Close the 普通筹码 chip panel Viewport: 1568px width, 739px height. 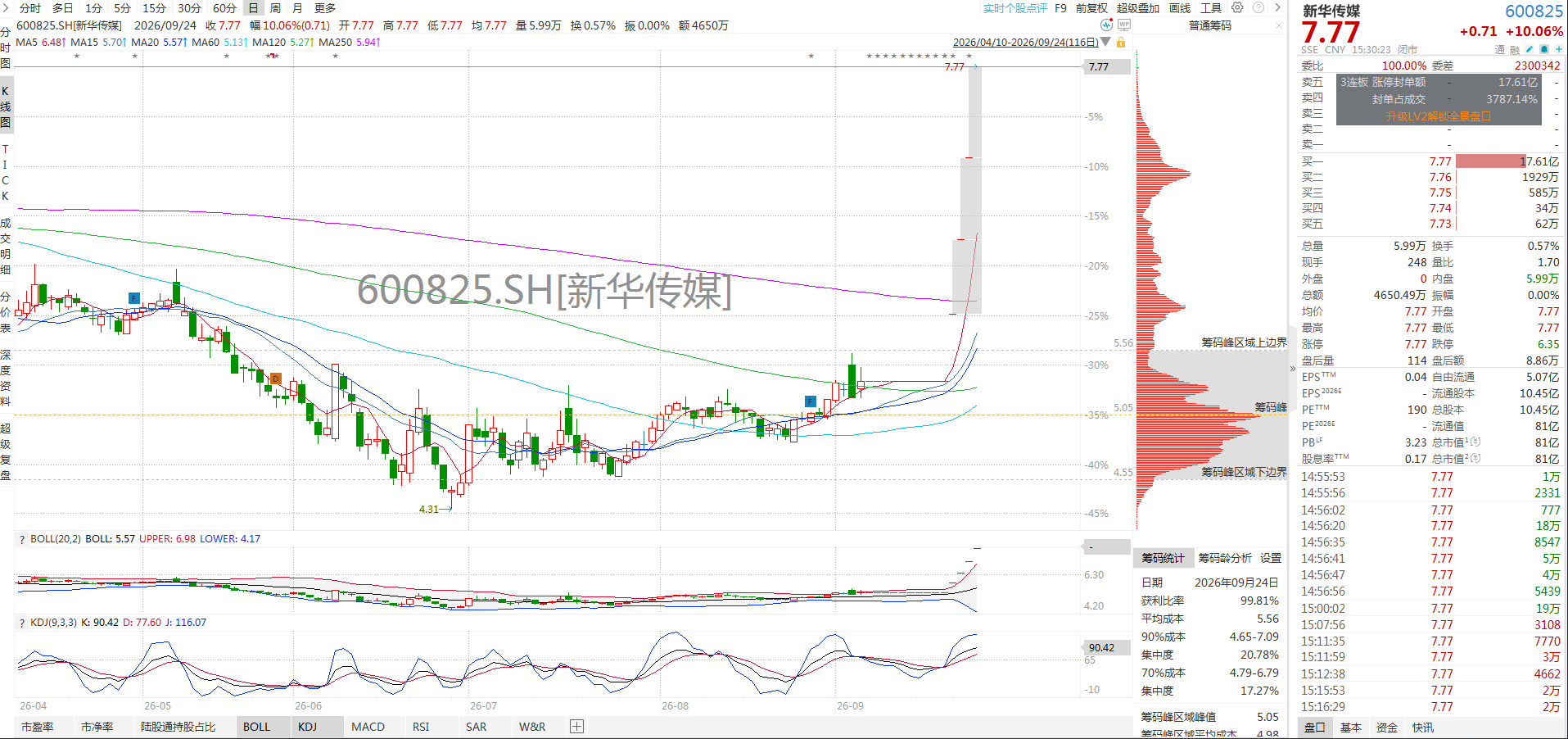[1279, 25]
